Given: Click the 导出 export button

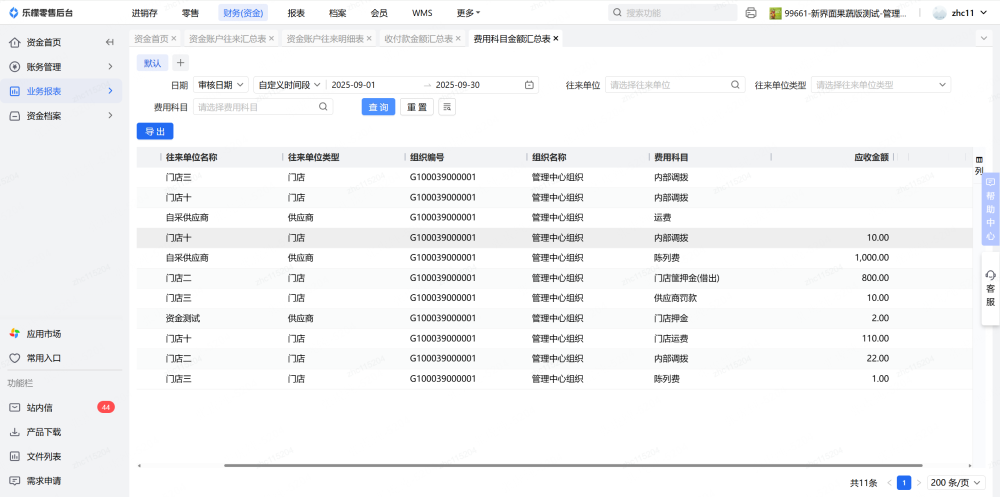Looking at the screenshot, I should [x=155, y=131].
